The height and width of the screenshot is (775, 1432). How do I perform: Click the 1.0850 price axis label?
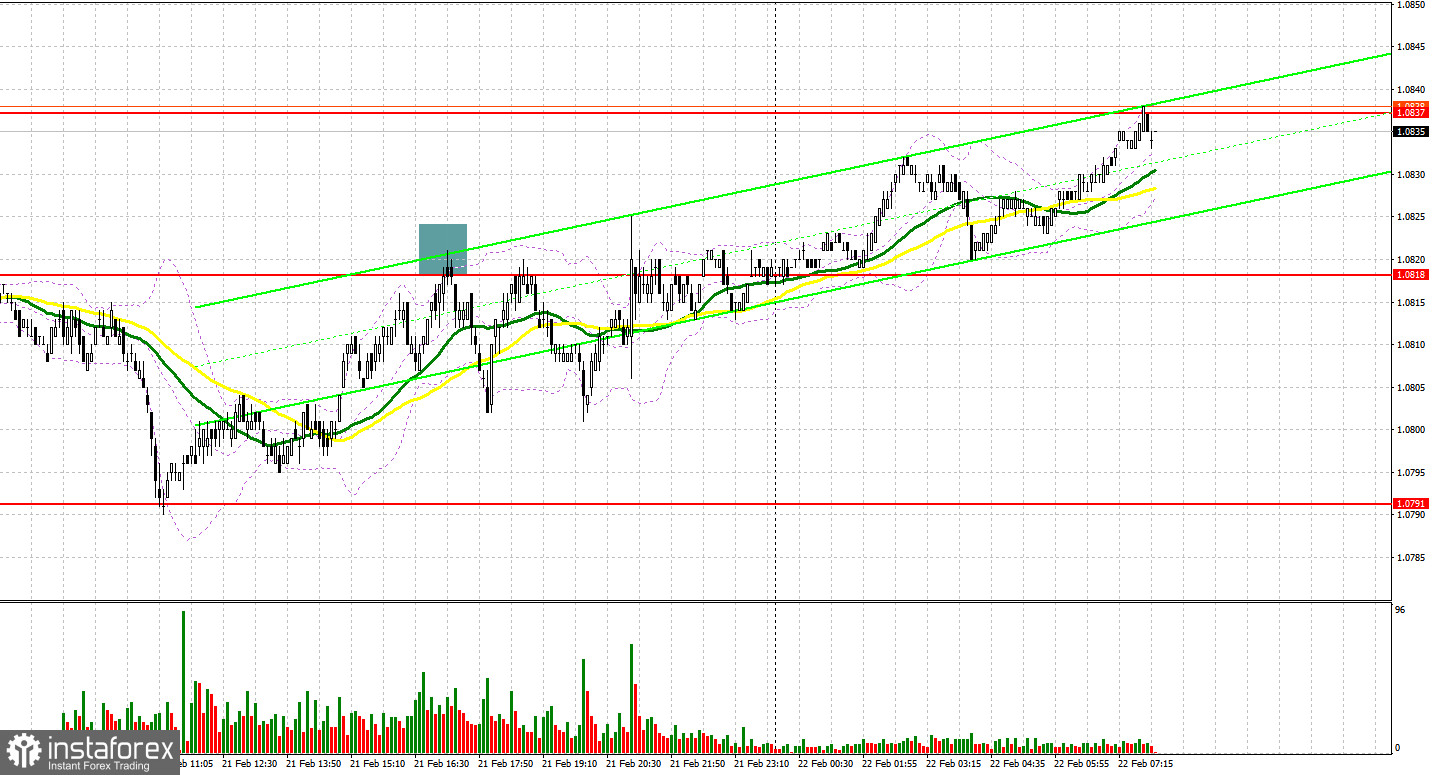pos(1410,4)
